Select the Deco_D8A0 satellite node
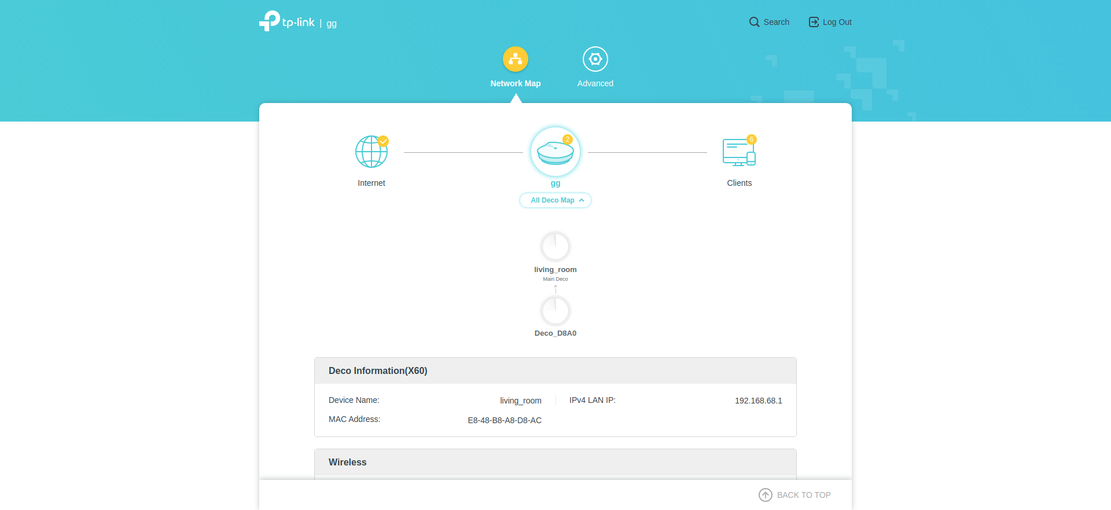This screenshot has width=1111, height=510. 555,311
